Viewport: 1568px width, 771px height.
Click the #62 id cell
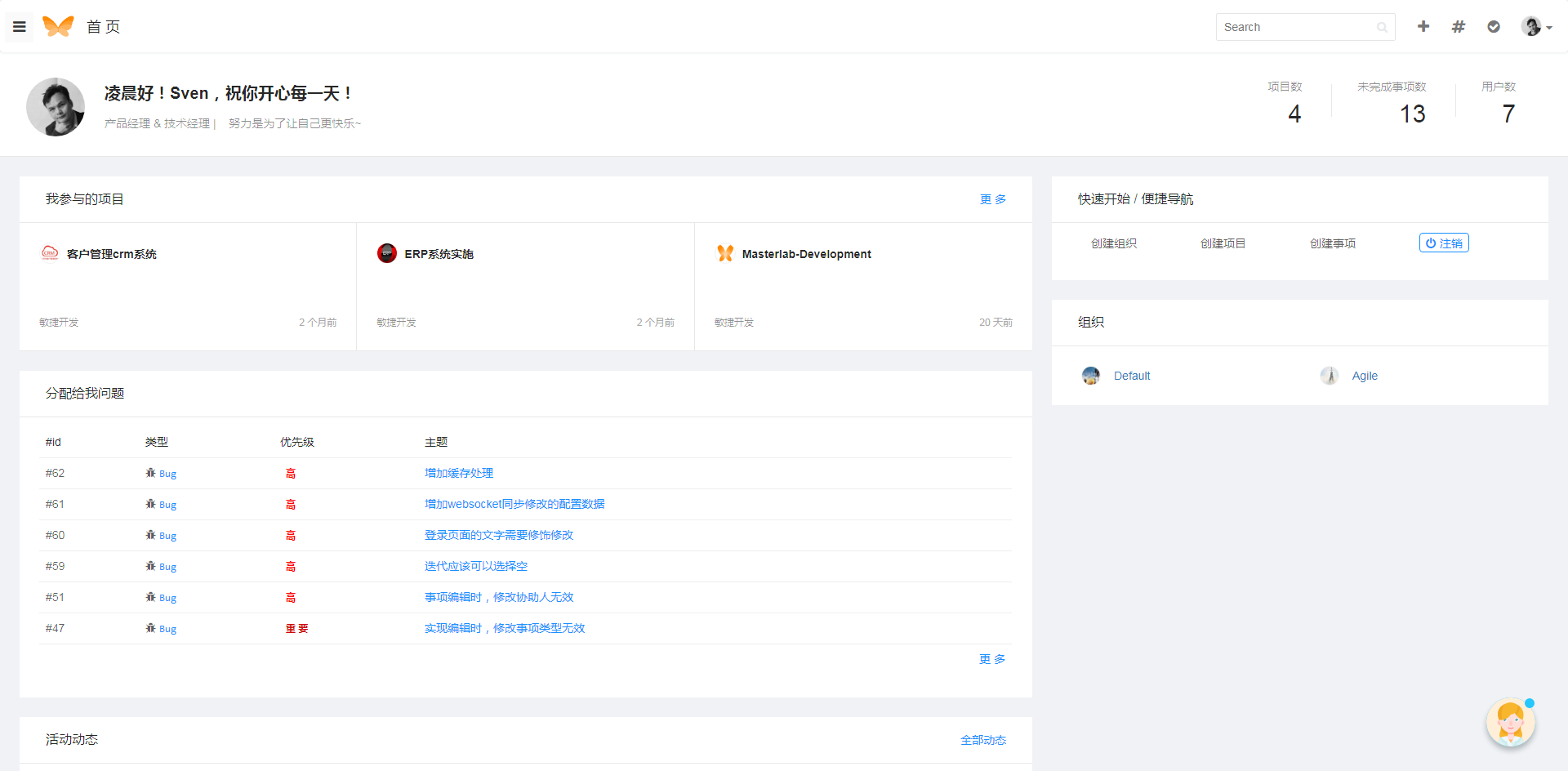tap(55, 473)
